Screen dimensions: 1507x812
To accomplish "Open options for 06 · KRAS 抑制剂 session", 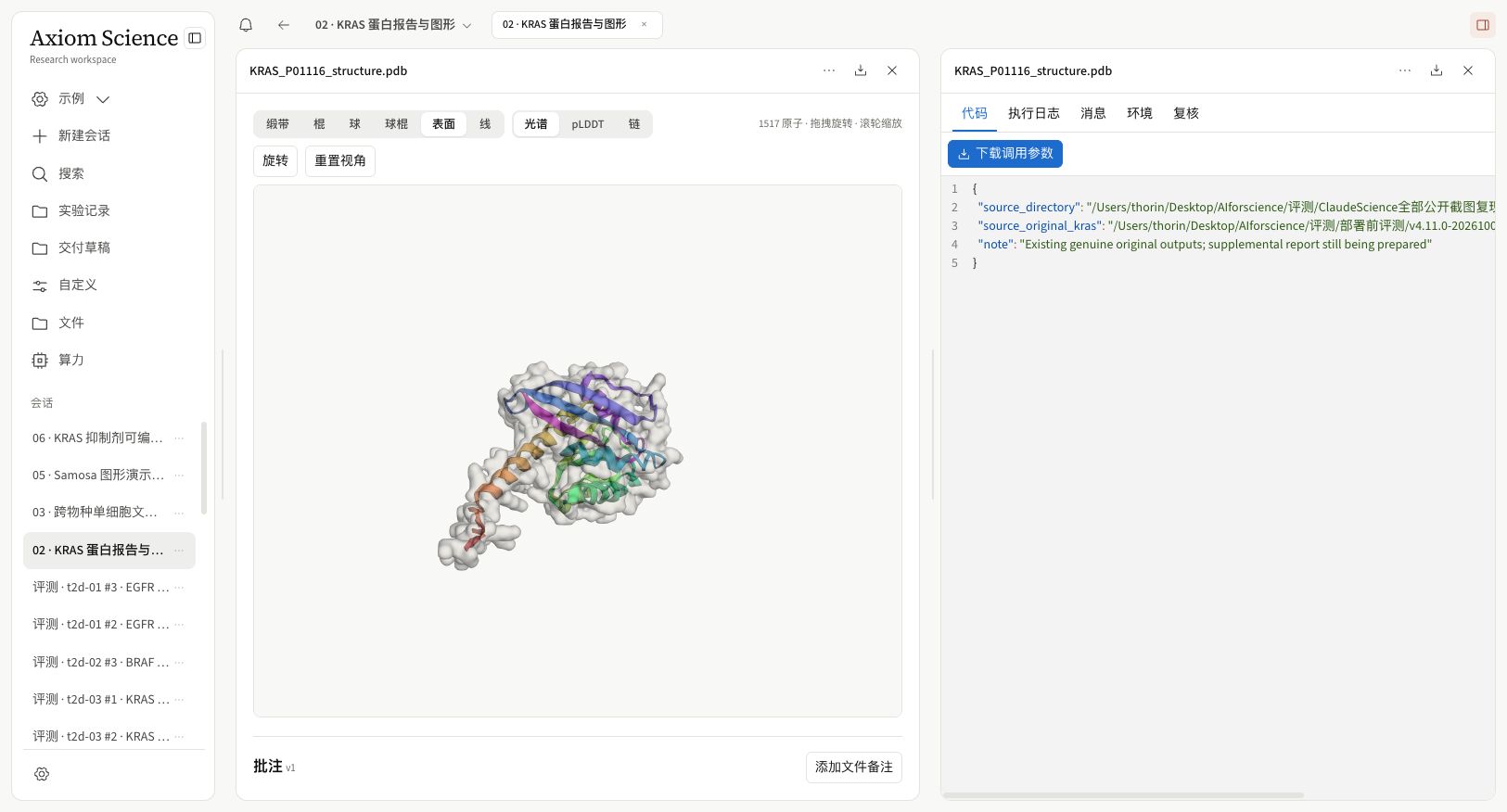I will (x=179, y=438).
